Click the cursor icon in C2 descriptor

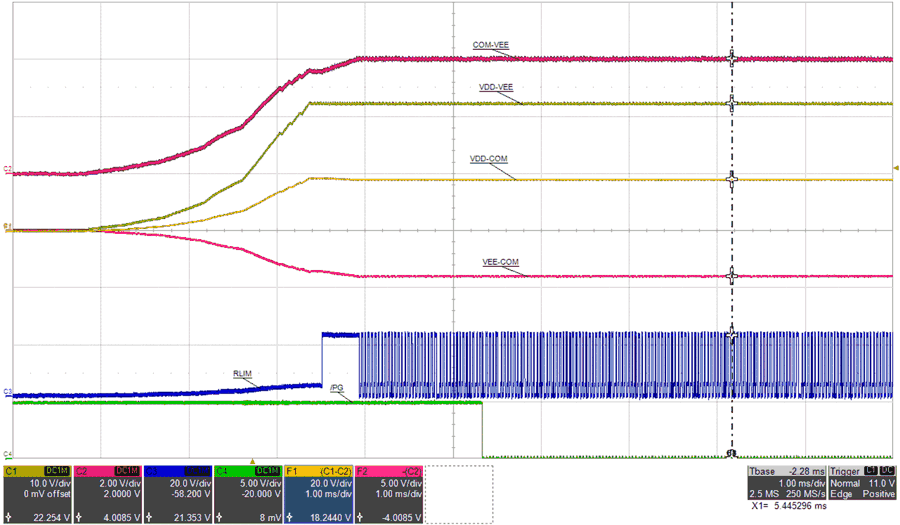pyautogui.click(x=79, y=518)
